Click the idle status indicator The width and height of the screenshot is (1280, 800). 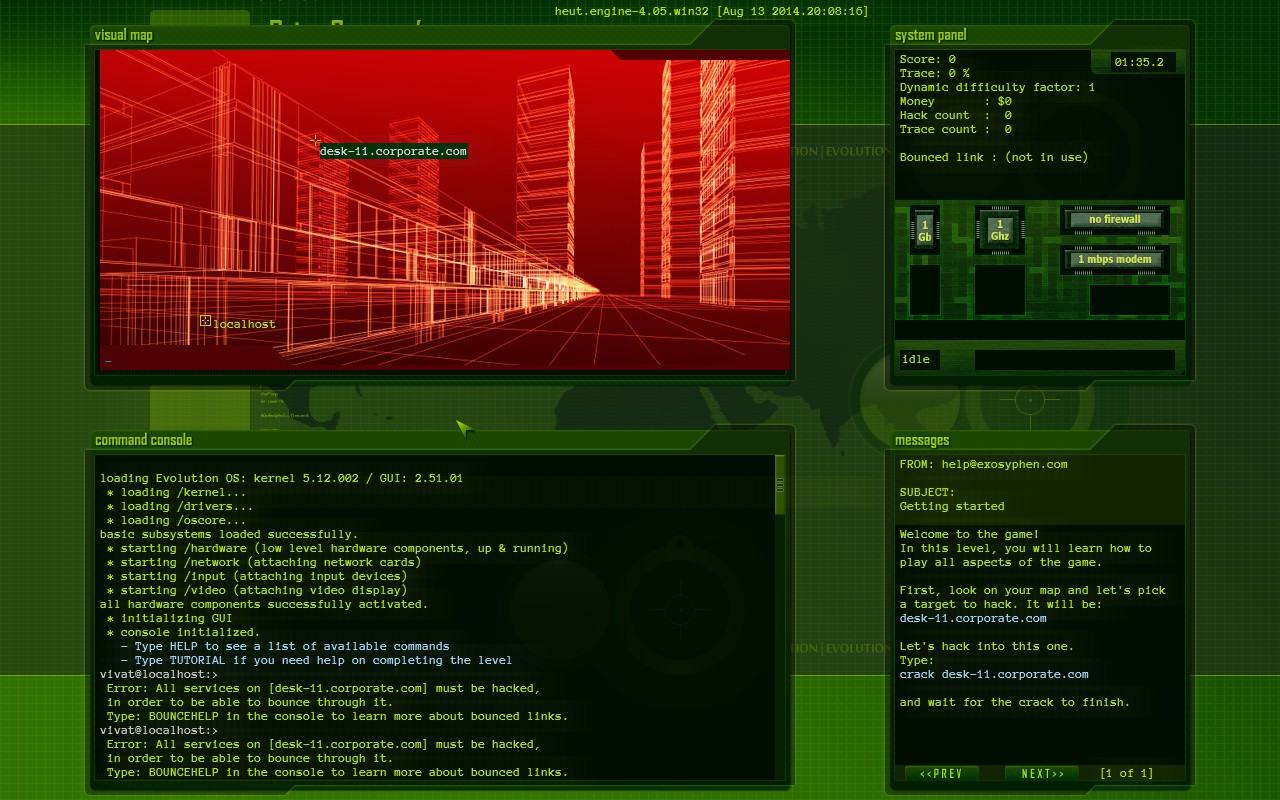click(x=918, y=359)
